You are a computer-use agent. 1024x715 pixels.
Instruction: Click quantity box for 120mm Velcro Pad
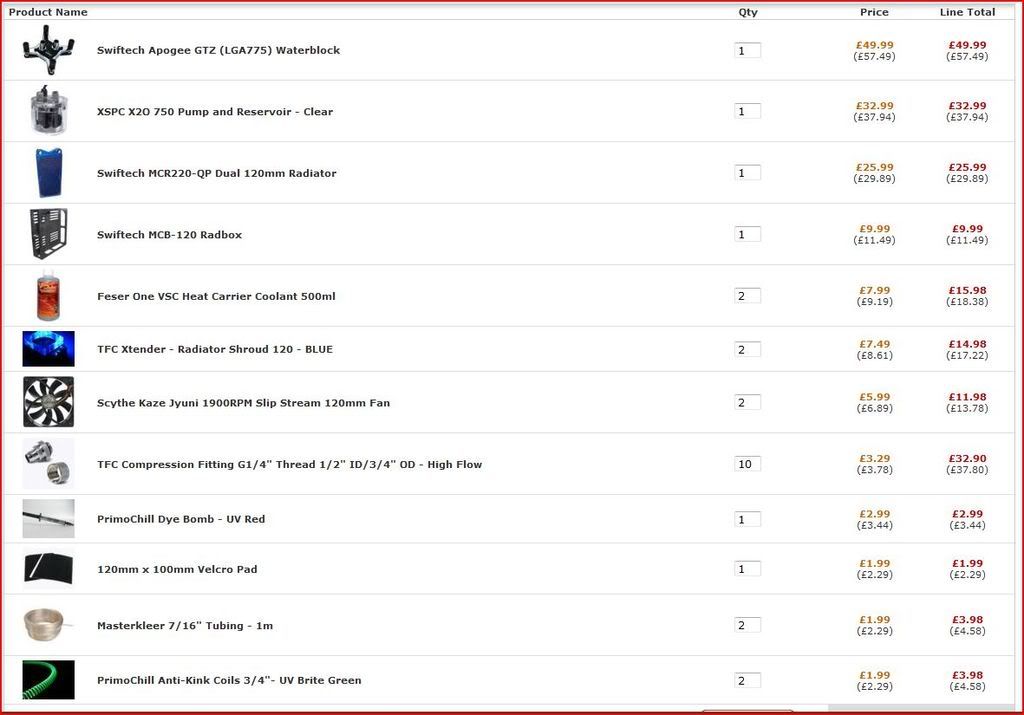747,569
